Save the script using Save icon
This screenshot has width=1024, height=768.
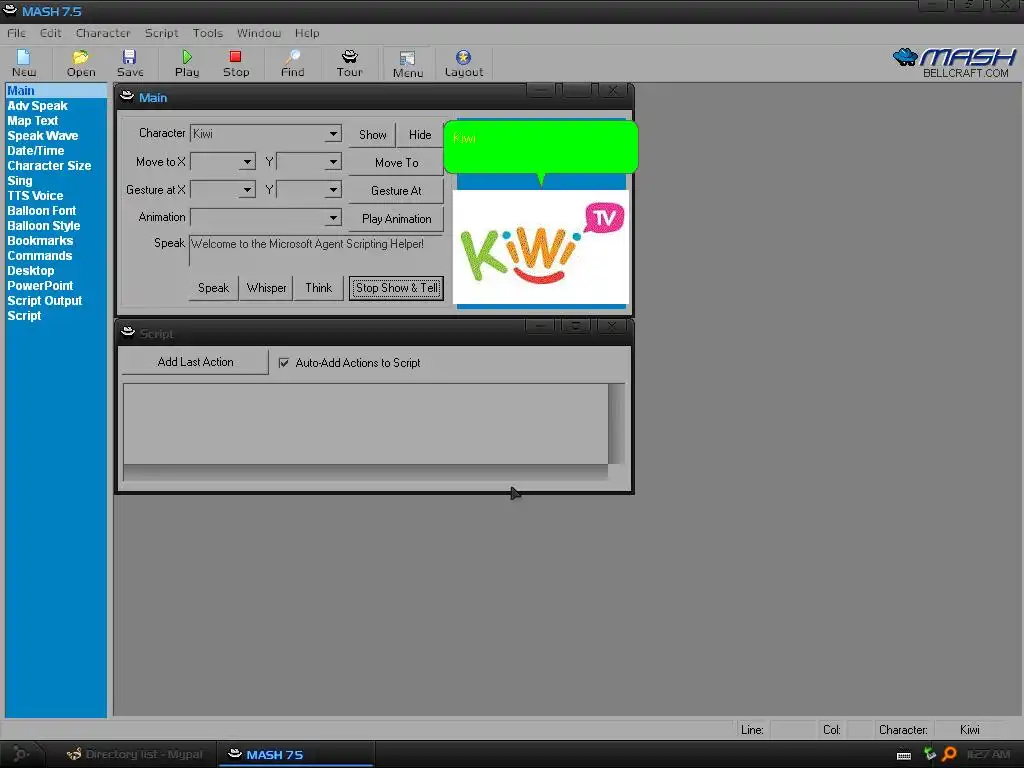[130, 63]
